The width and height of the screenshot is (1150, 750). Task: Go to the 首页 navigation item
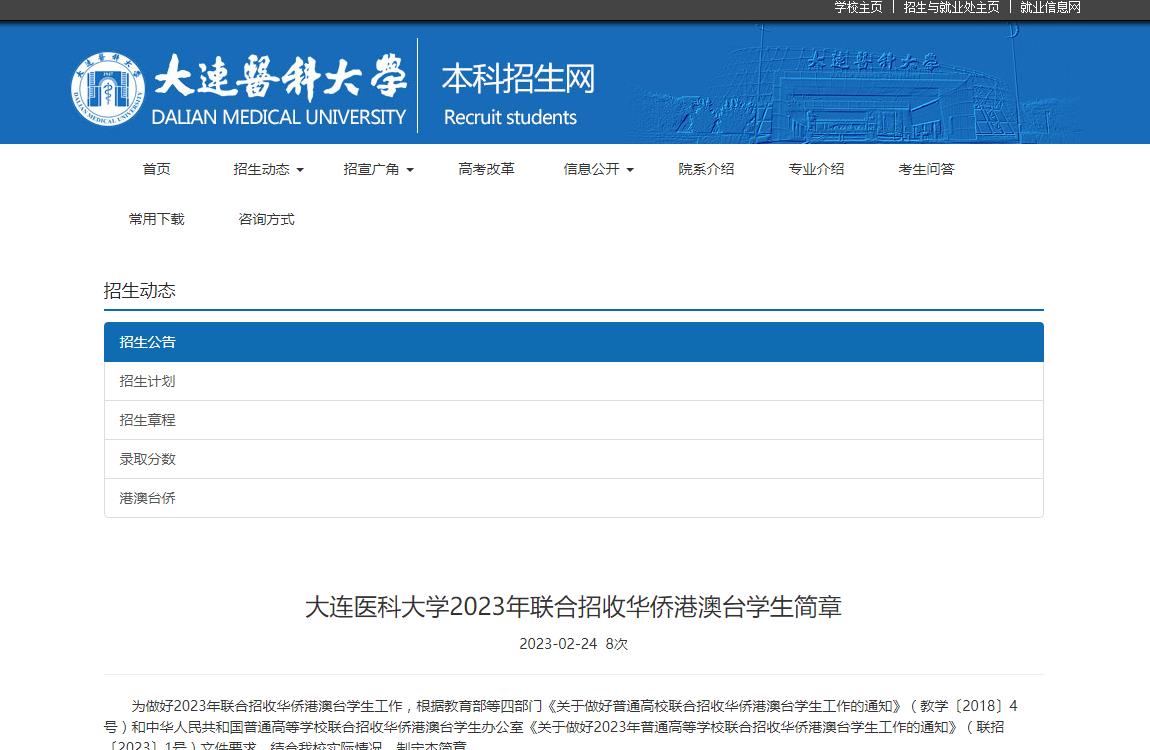[156, 169]
